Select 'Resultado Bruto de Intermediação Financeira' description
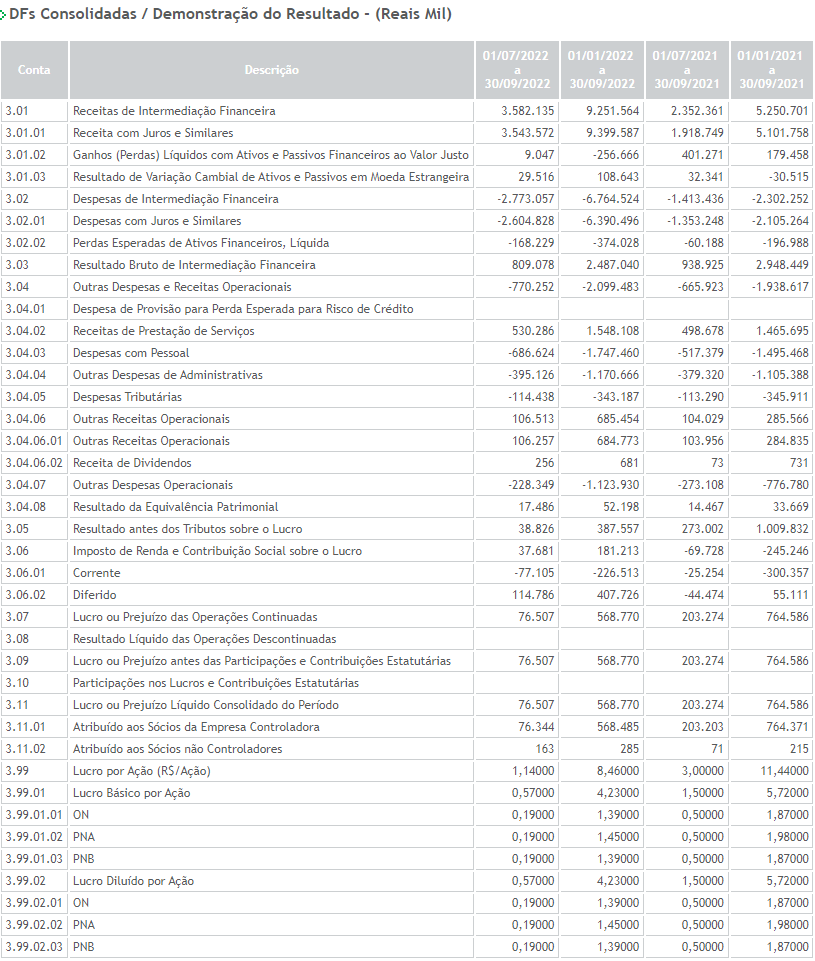815x961 pixels. click(x=194, y=265)
